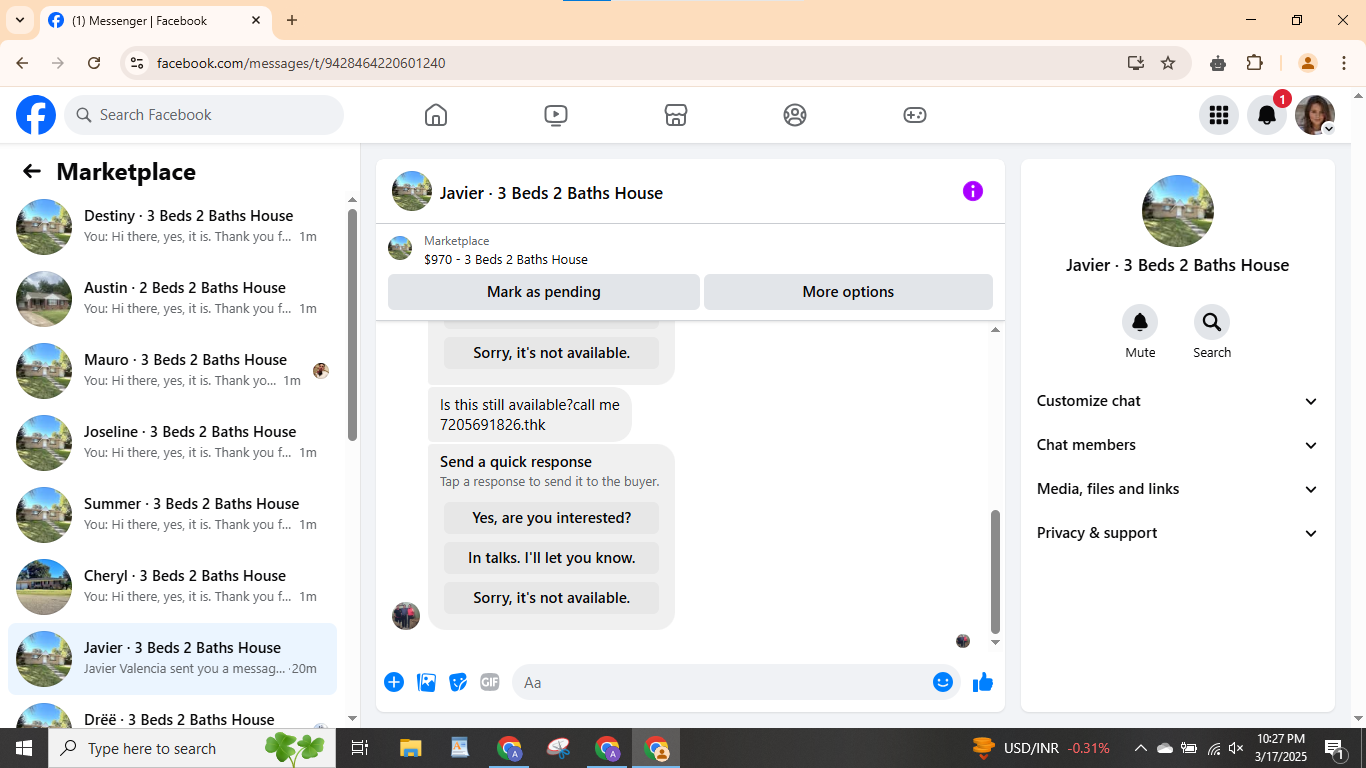Click the chat messages scrollbar
The image size is (1366, 768).
pos(995,571)
